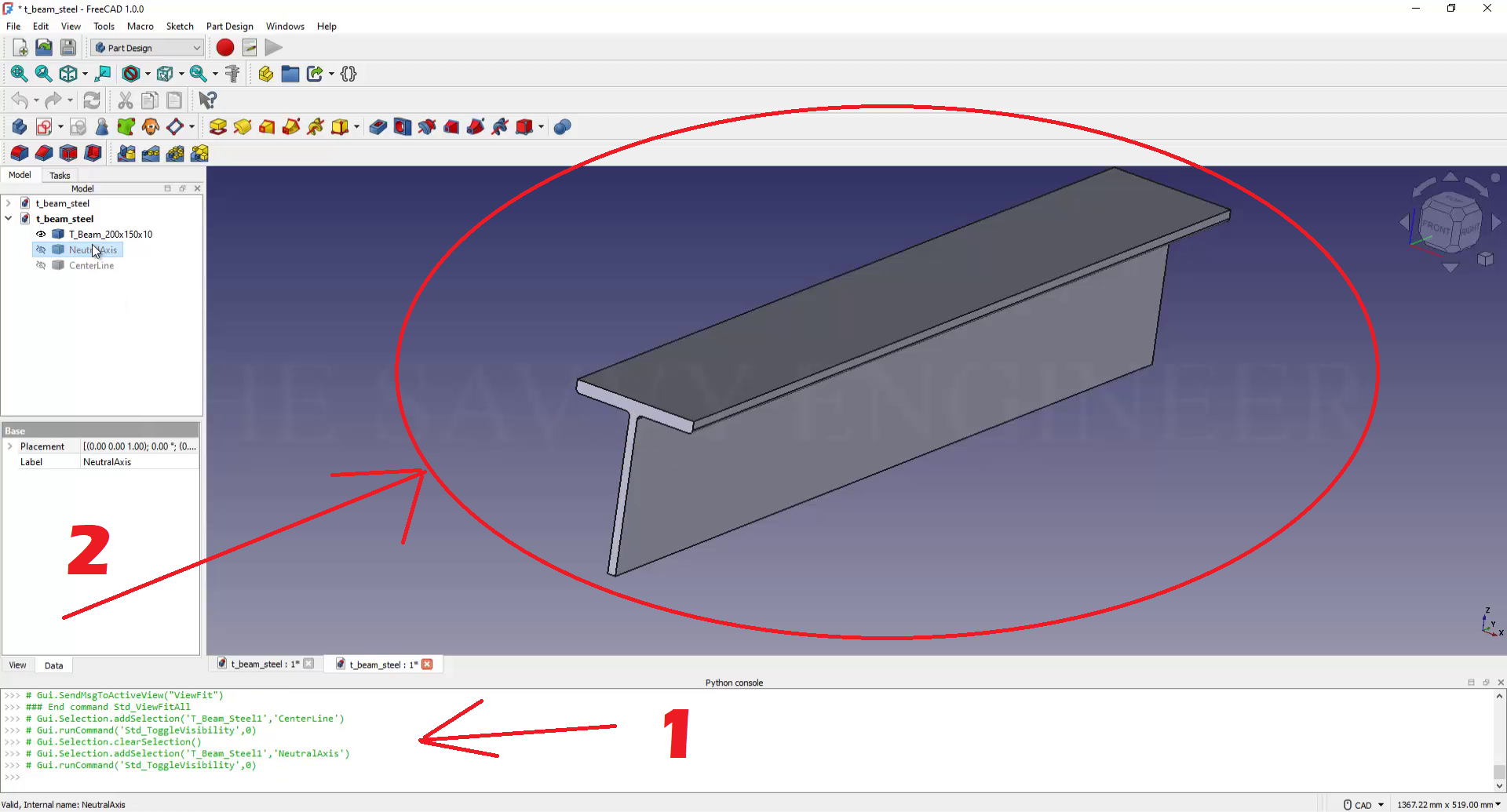Open the Sketch menu
The height and width of the screenshot is (812, 1507).
point(179,26)
